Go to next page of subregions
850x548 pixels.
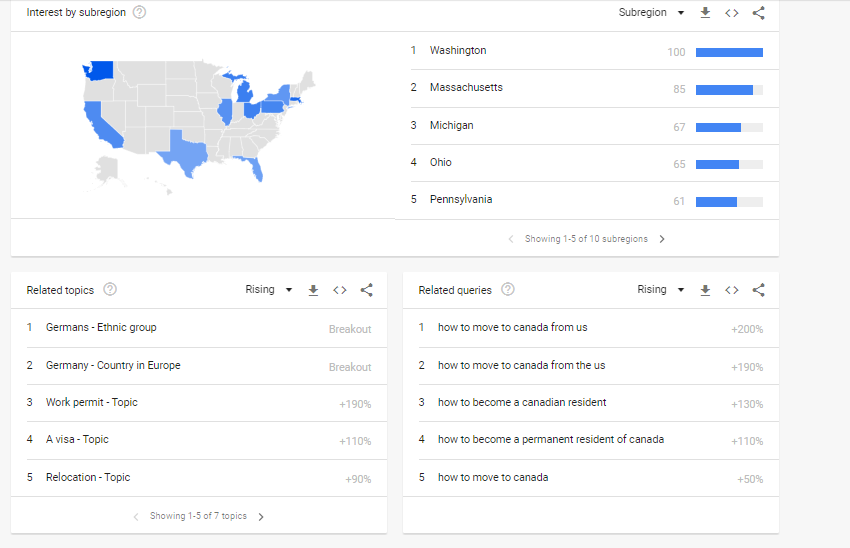(662, 239)
